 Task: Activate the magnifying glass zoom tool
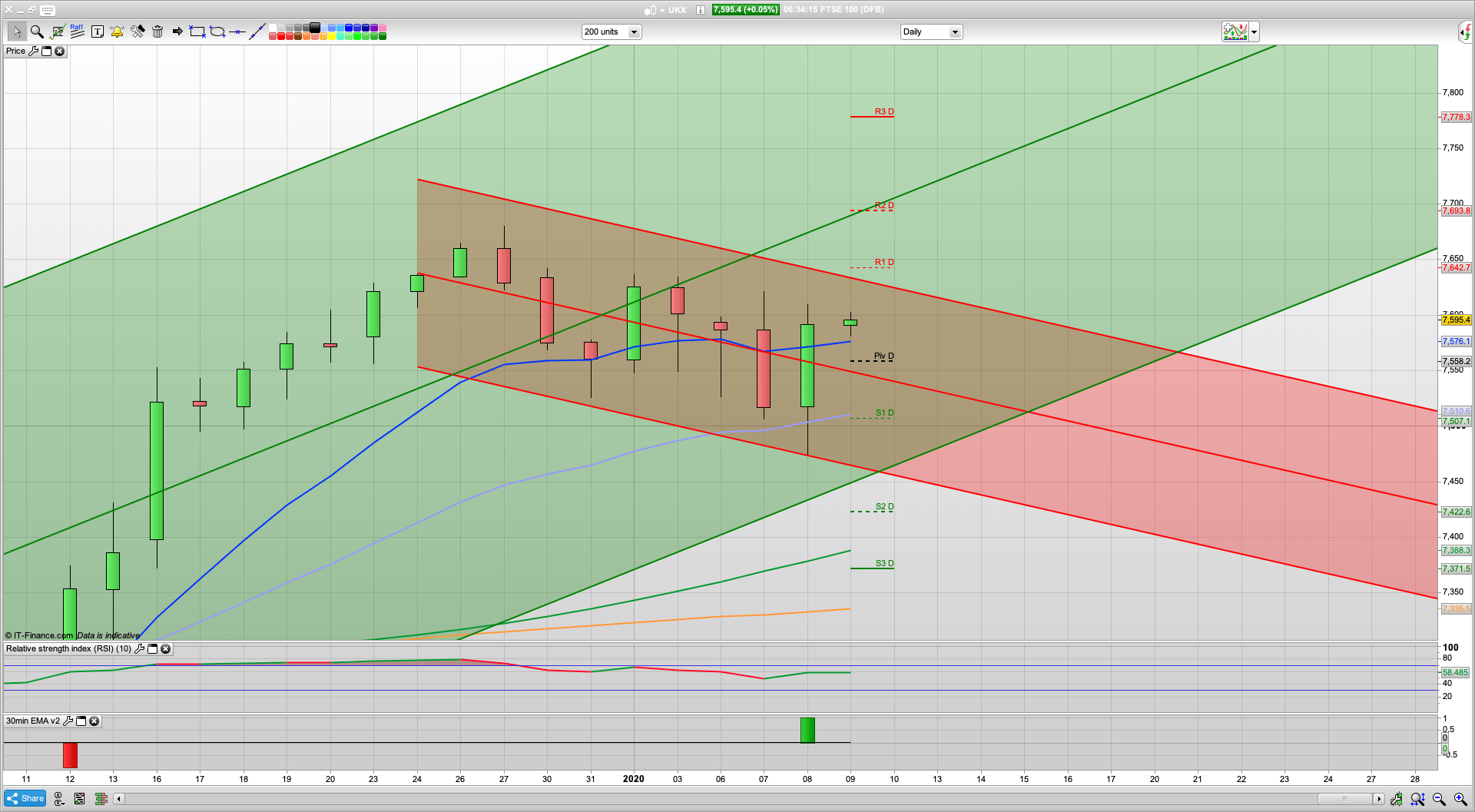(x=37, y=31)
